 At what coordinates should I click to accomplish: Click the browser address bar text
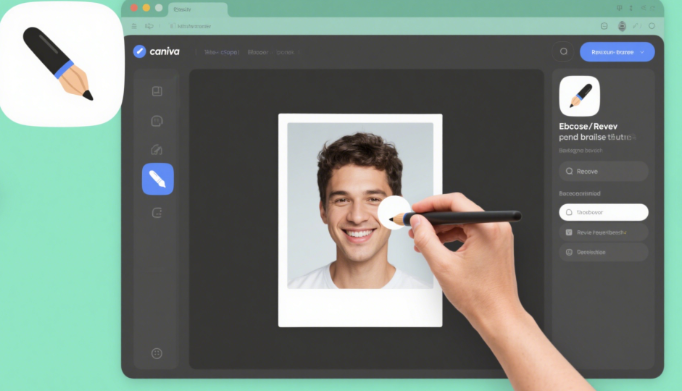point(194,26)
